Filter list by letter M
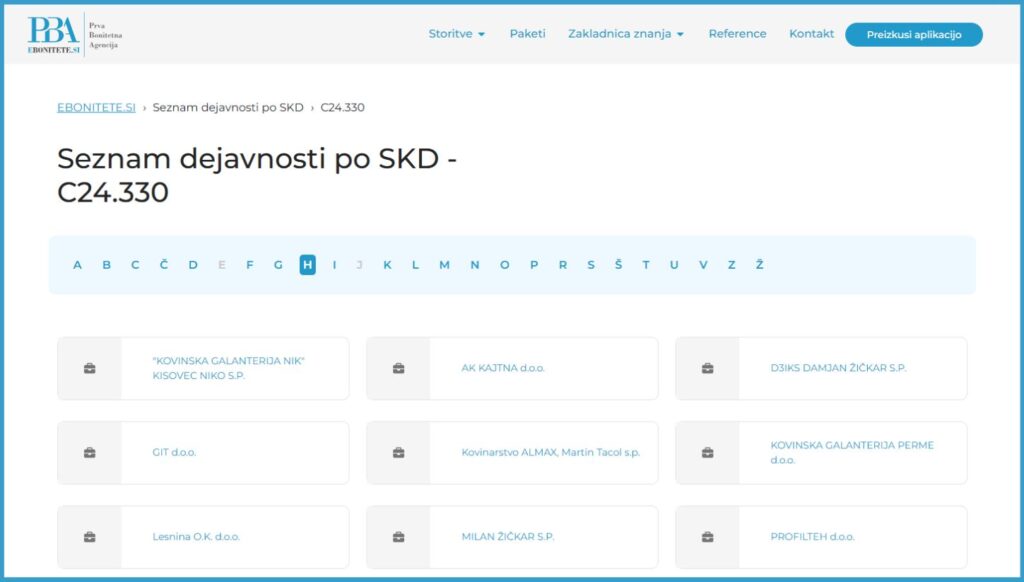 445,265
